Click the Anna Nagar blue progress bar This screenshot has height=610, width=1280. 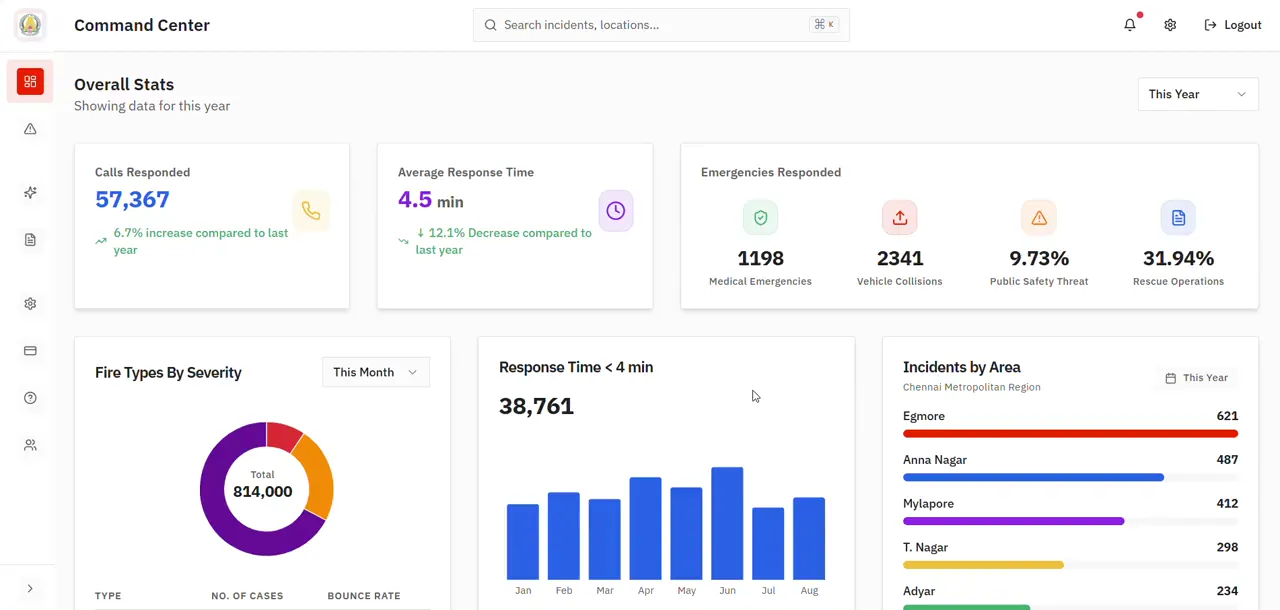(x=1033, y=478)
